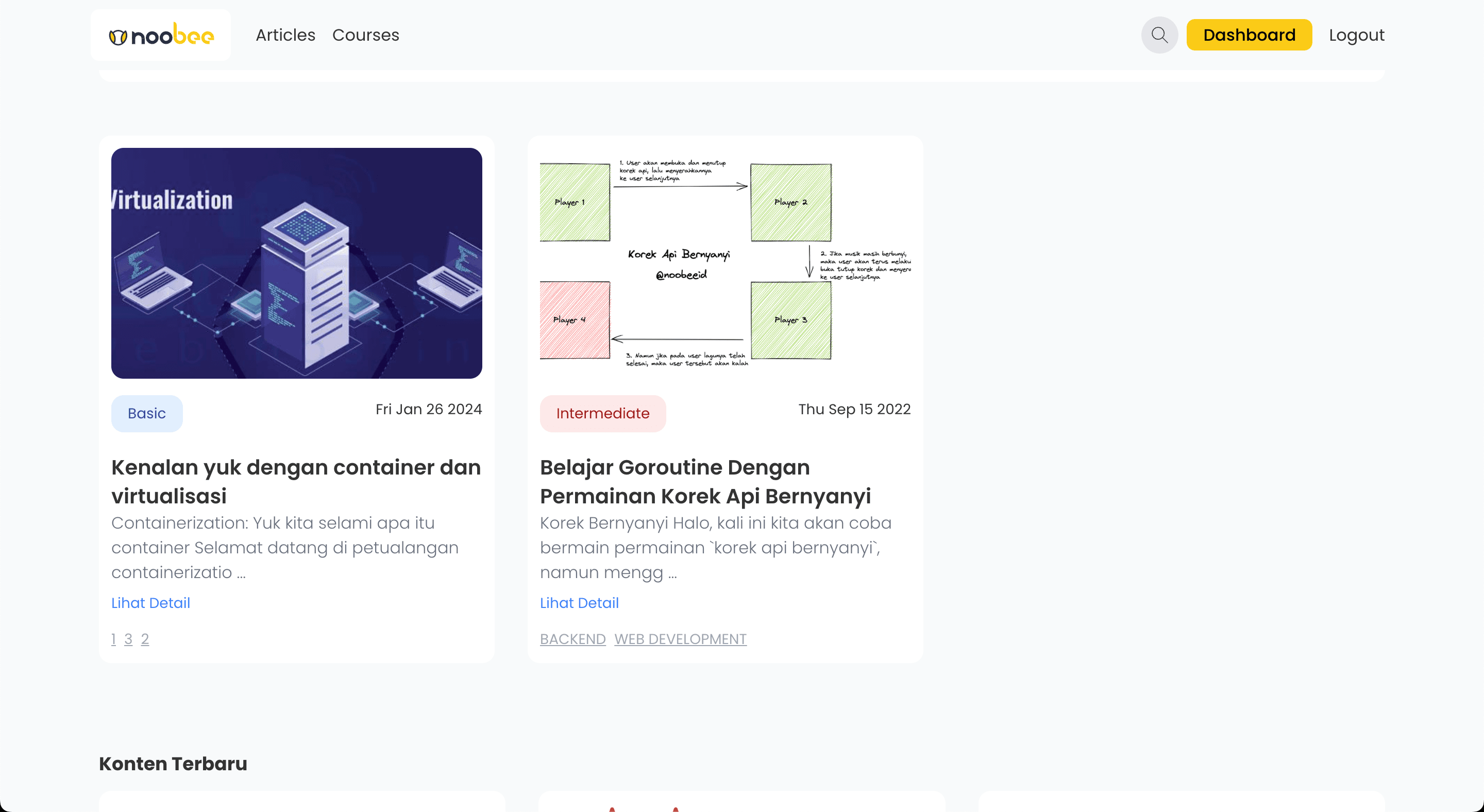This screenshot has height=812, width=1484.
Task: Open the search icon in the navbar
Action: (1160, 35)
